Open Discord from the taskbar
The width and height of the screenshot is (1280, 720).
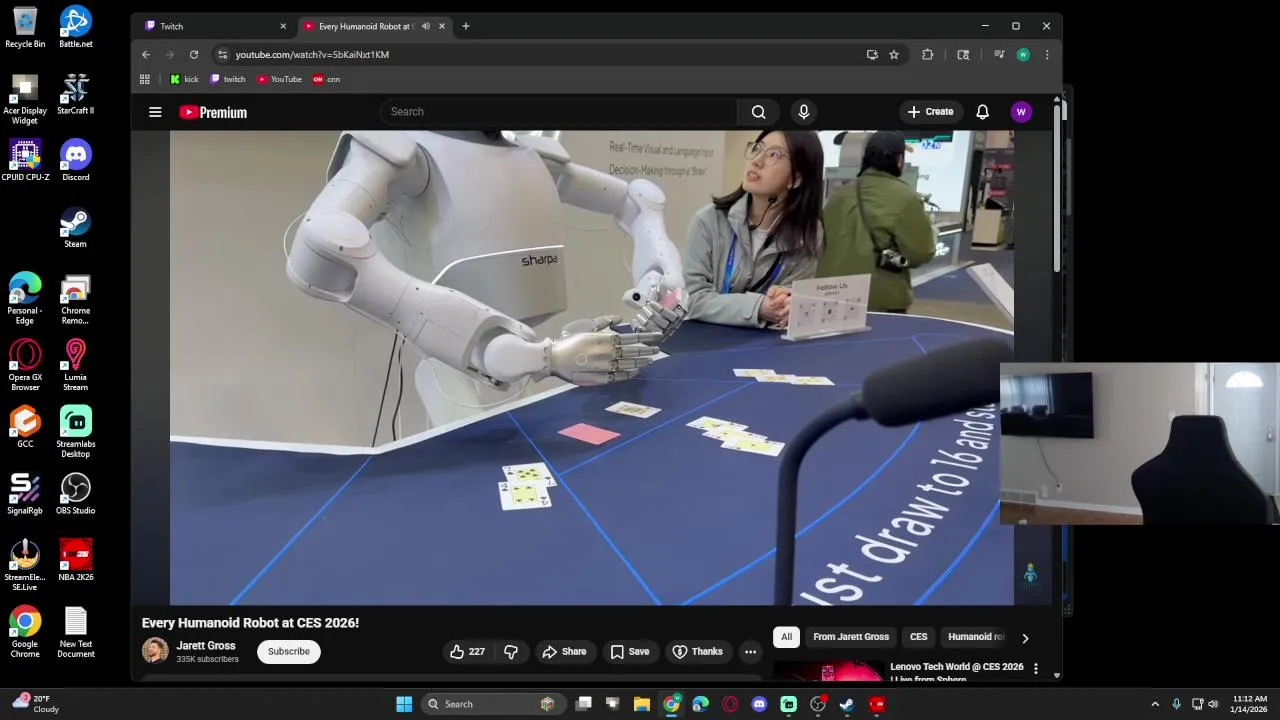click(x=759, y=704)
